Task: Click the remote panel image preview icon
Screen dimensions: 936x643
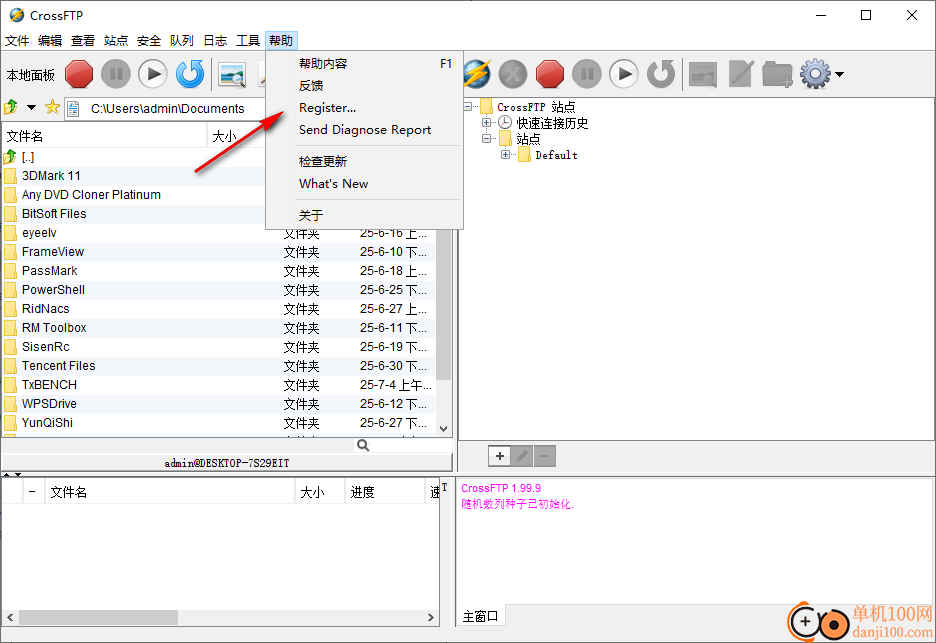Action: (703, 75)
